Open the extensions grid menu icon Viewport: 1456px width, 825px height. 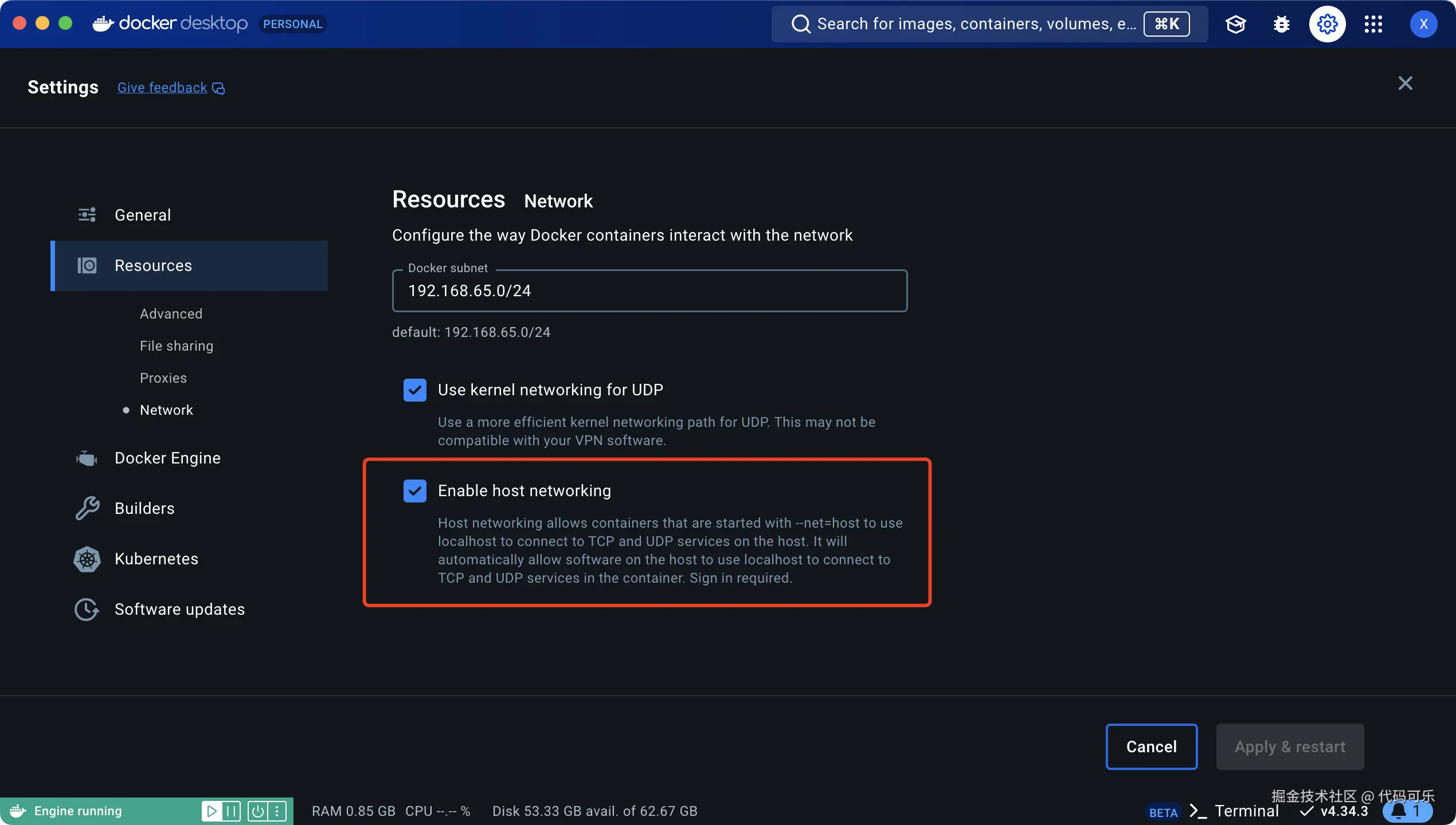[1373, 24]
